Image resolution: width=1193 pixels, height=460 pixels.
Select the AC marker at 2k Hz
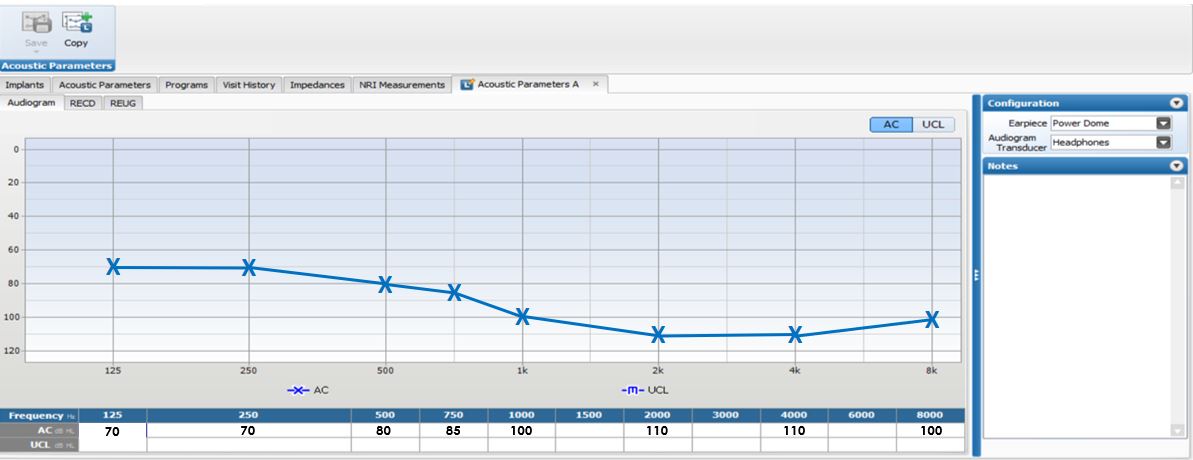click(x=658, y=334)
